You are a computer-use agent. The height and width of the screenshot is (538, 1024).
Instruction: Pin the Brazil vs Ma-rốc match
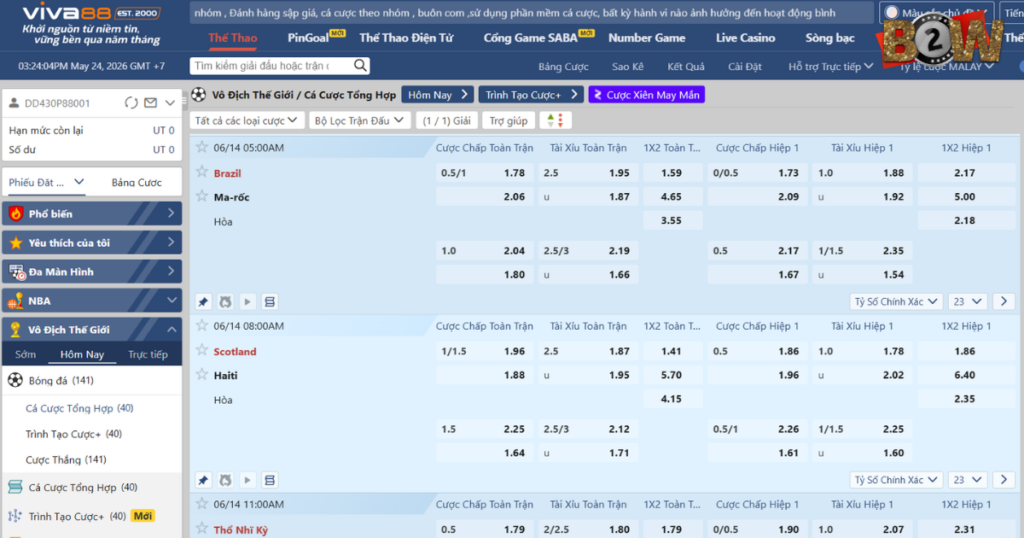[x=203, y=302]
